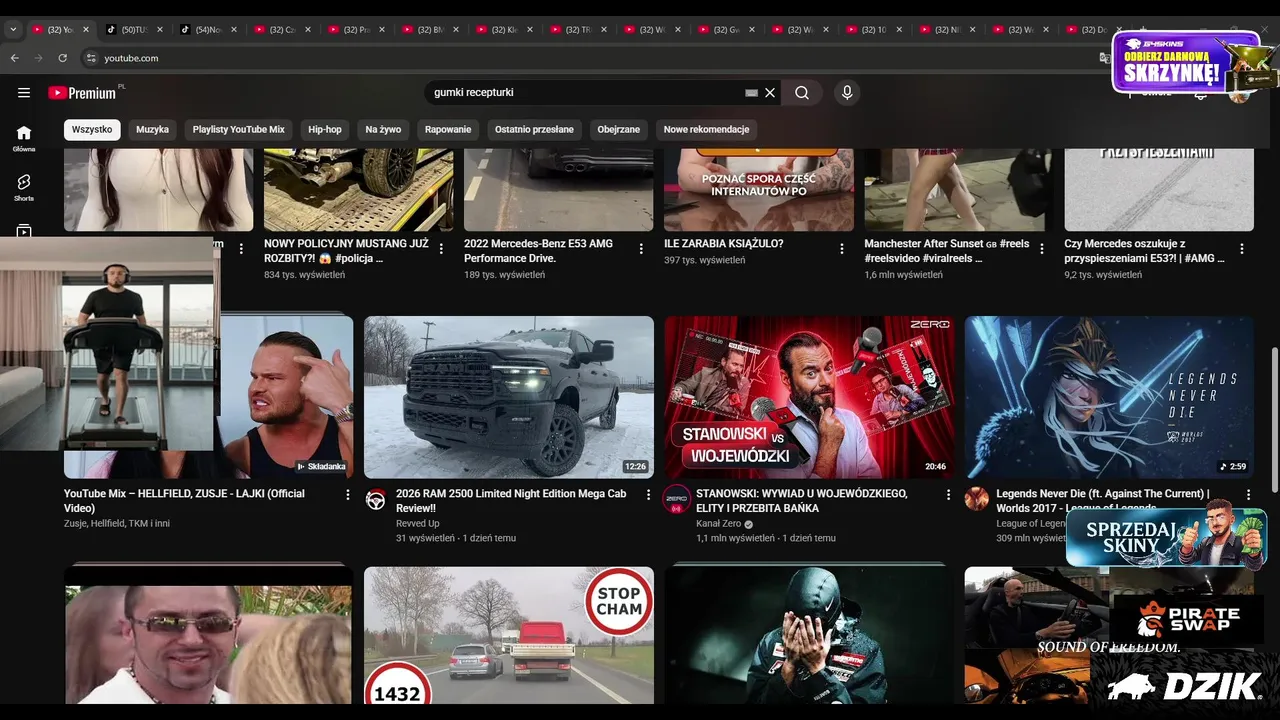This screenshot has height=720, width=1280.
Task: Open Shorts from the sidebar
Action: pyautogui.click(x=24, y=187)
